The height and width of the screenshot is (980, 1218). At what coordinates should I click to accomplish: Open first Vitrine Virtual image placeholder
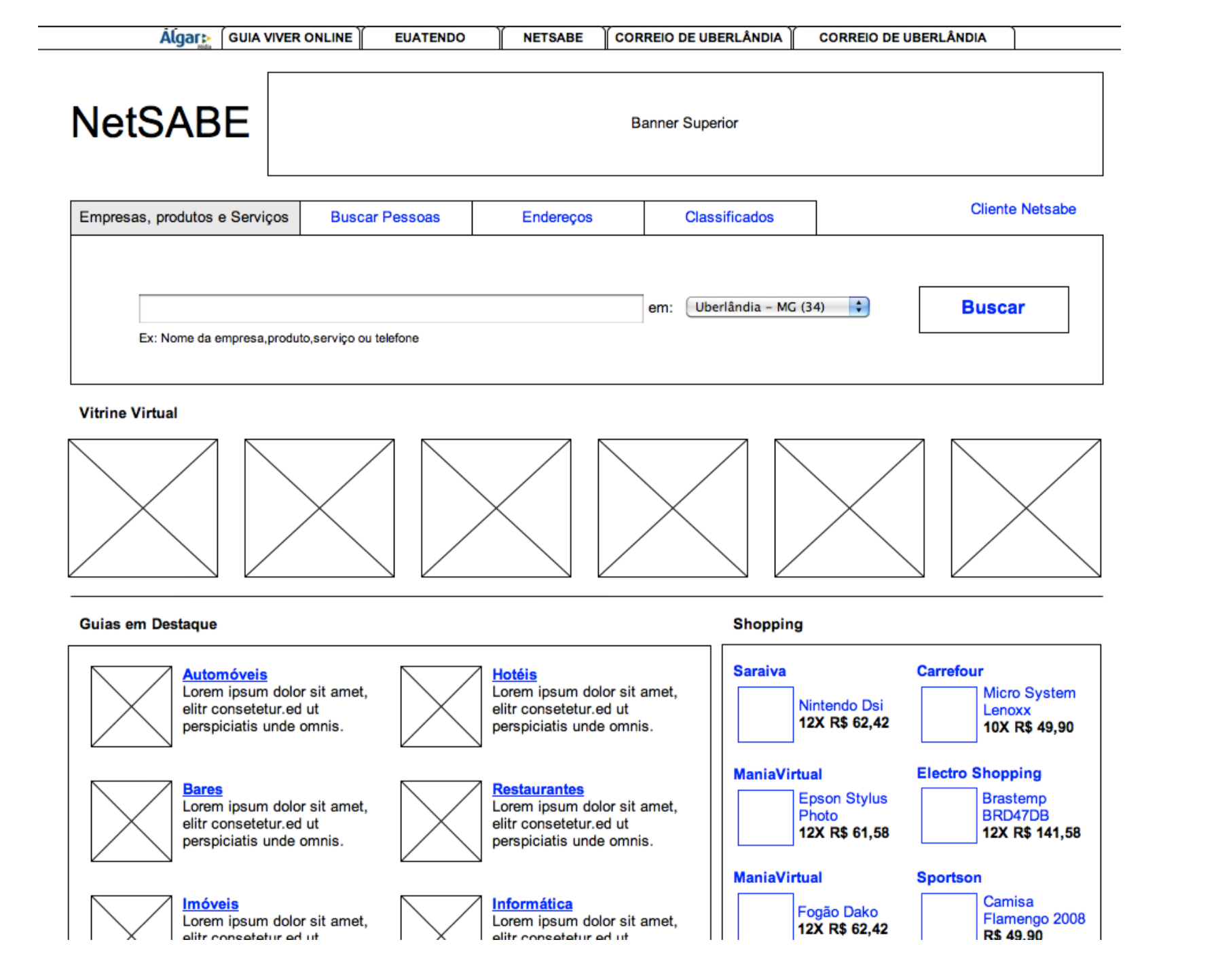point(143,508)
